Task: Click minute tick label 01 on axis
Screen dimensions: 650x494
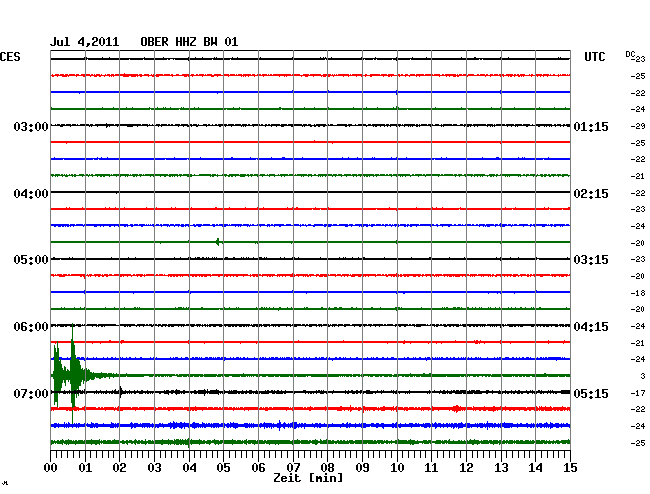Action: coord(85,468)
